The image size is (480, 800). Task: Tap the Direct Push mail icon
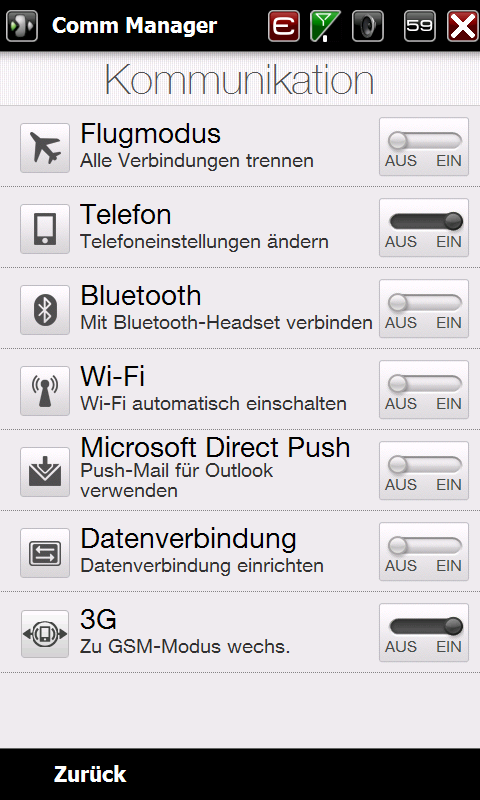(x=45, y=472)
